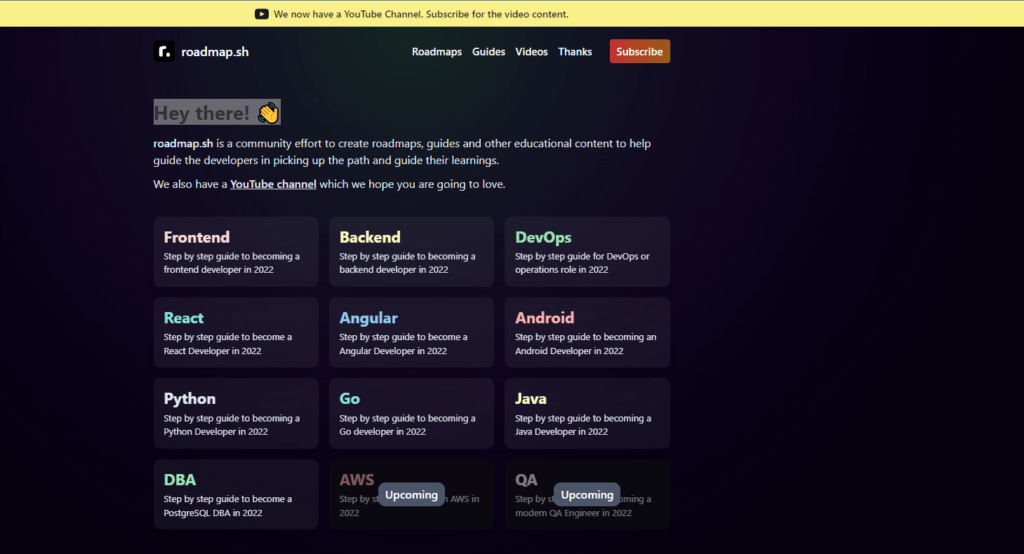The image size is (1024, 554).
Task: Click the YouTube channel announcement banner text
Action: (x=422, y=14)
